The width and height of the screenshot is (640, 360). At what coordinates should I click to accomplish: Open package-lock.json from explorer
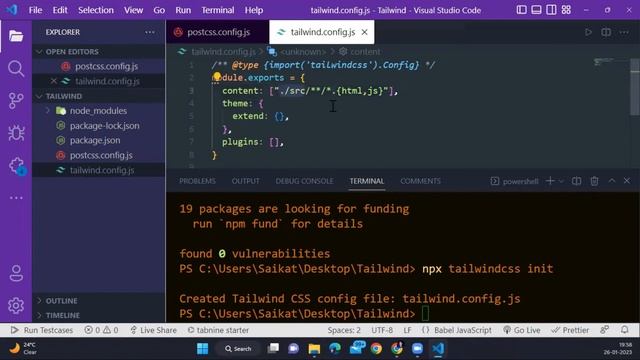point(99,126)
